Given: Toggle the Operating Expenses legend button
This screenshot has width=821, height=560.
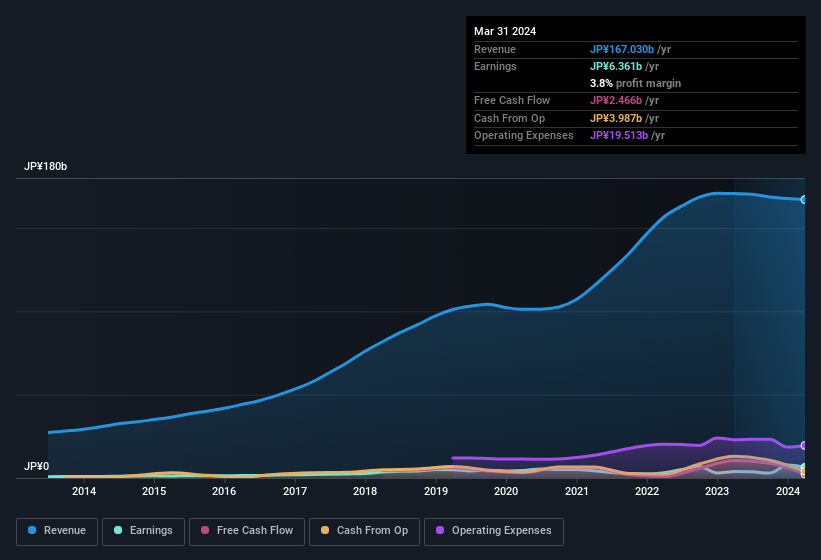Looking at the screenshot, I should click(494, 531).
